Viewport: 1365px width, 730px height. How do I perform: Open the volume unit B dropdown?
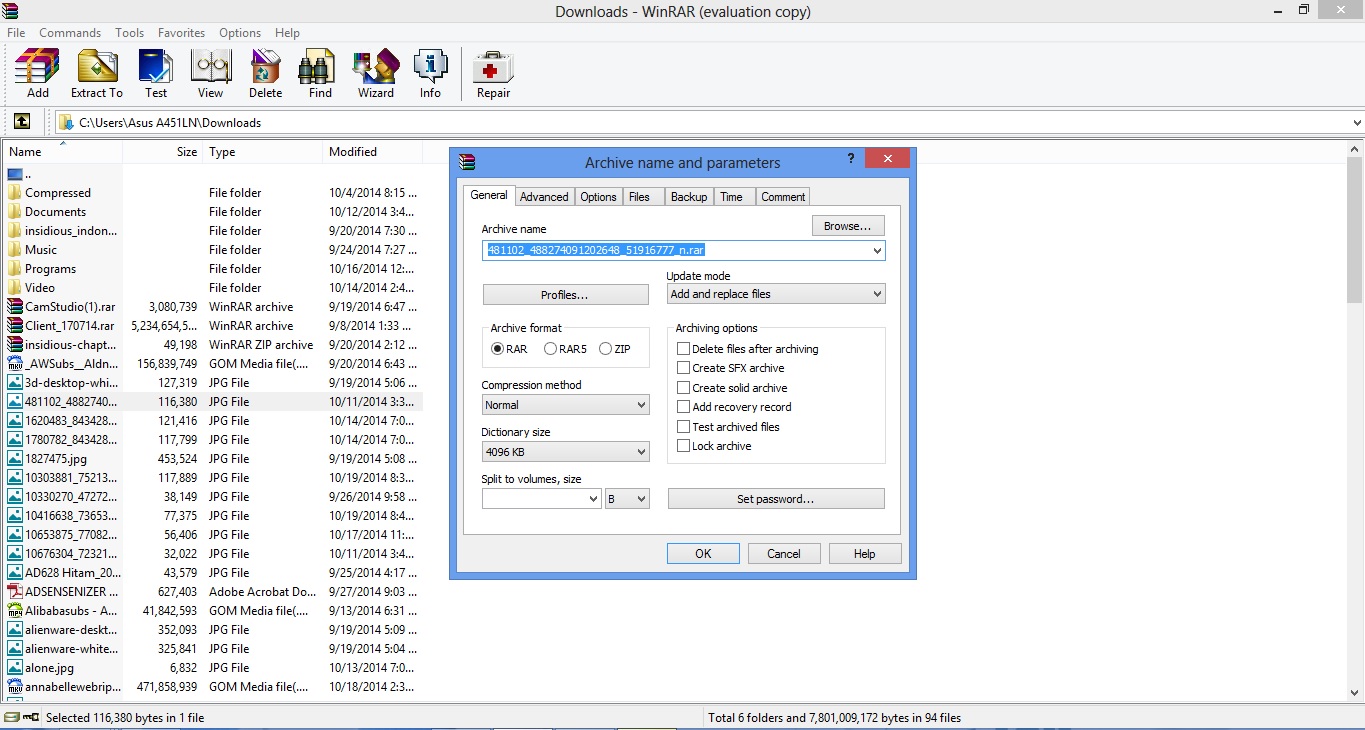click(x=627, y=498)
